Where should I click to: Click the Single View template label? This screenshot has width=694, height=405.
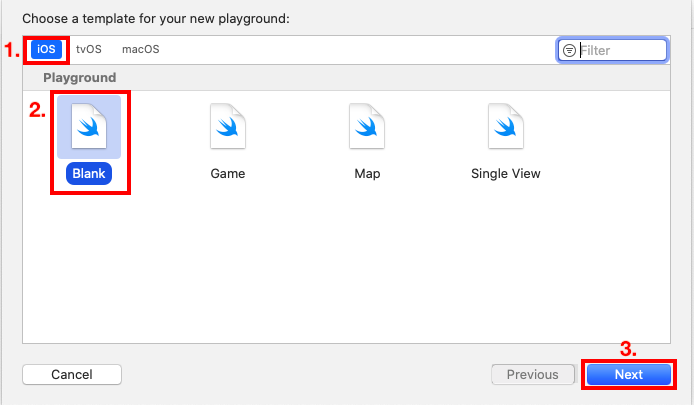tap(506, 174)
